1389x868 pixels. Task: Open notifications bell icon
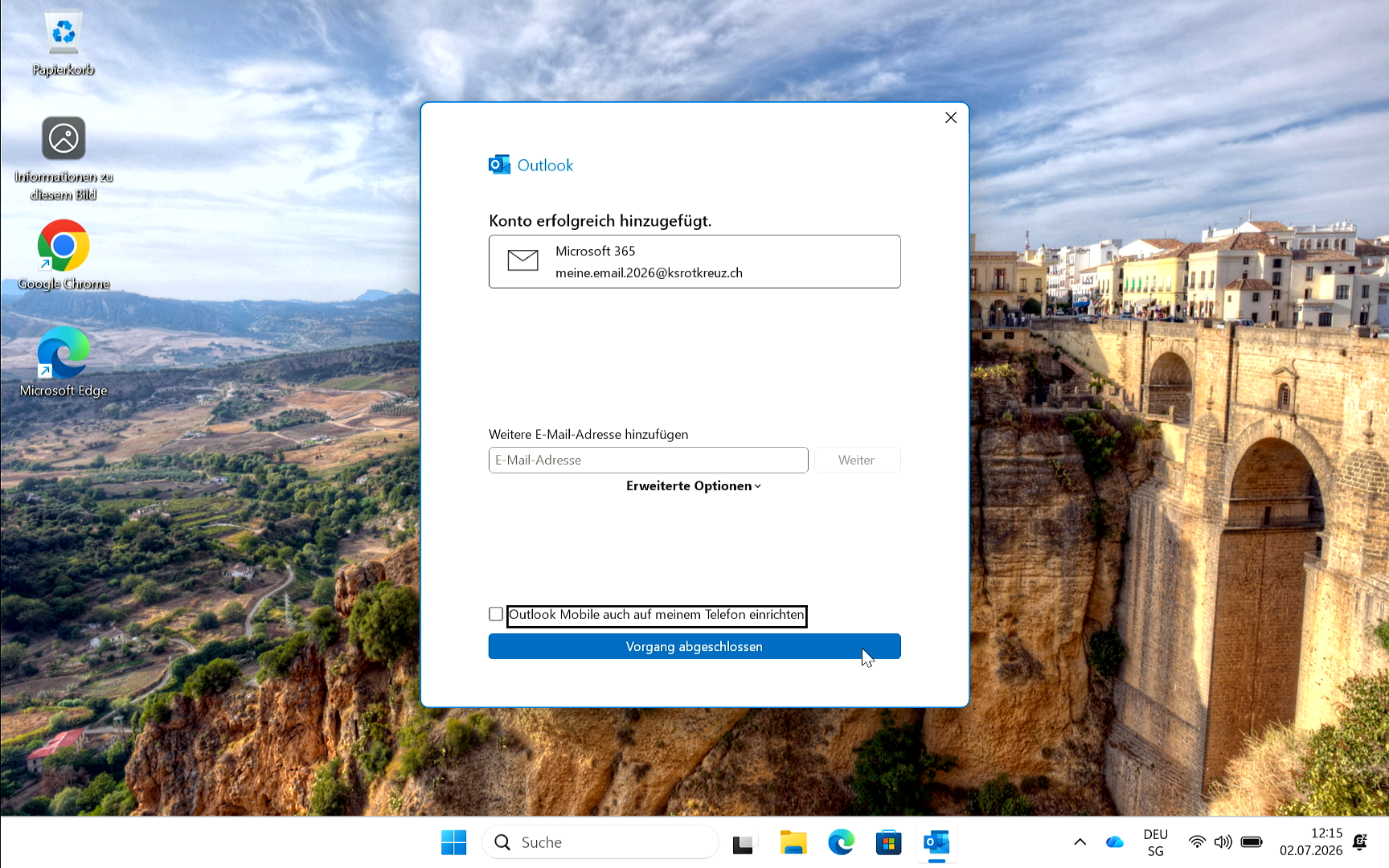pyautogui.click(x=1360, y=842)
